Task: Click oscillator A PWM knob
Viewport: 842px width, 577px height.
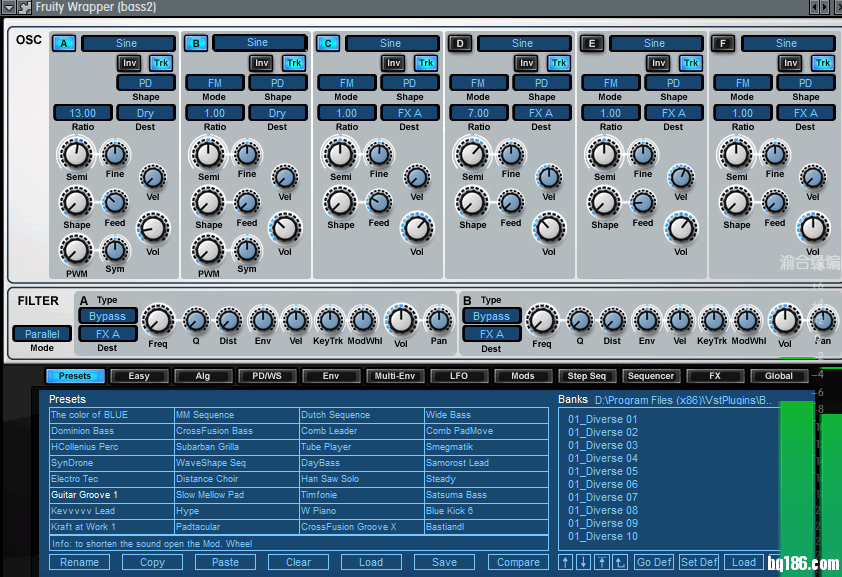Action: tap(76, 250)
